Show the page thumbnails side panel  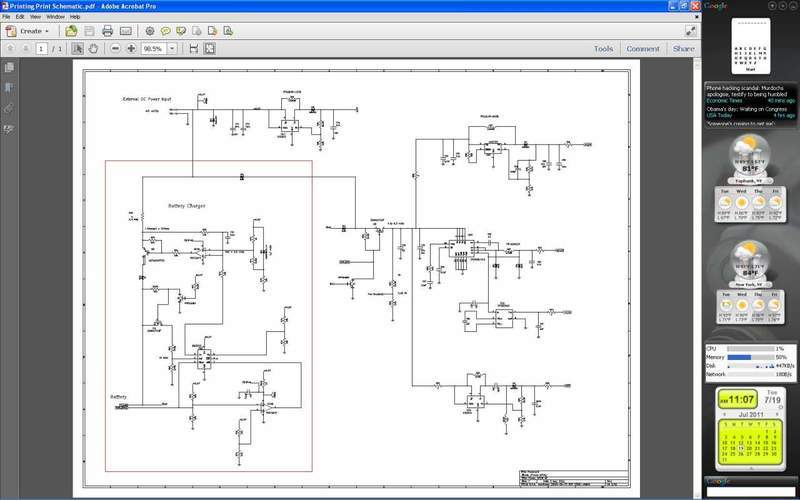pyautogui.click(x=9, y=68)
